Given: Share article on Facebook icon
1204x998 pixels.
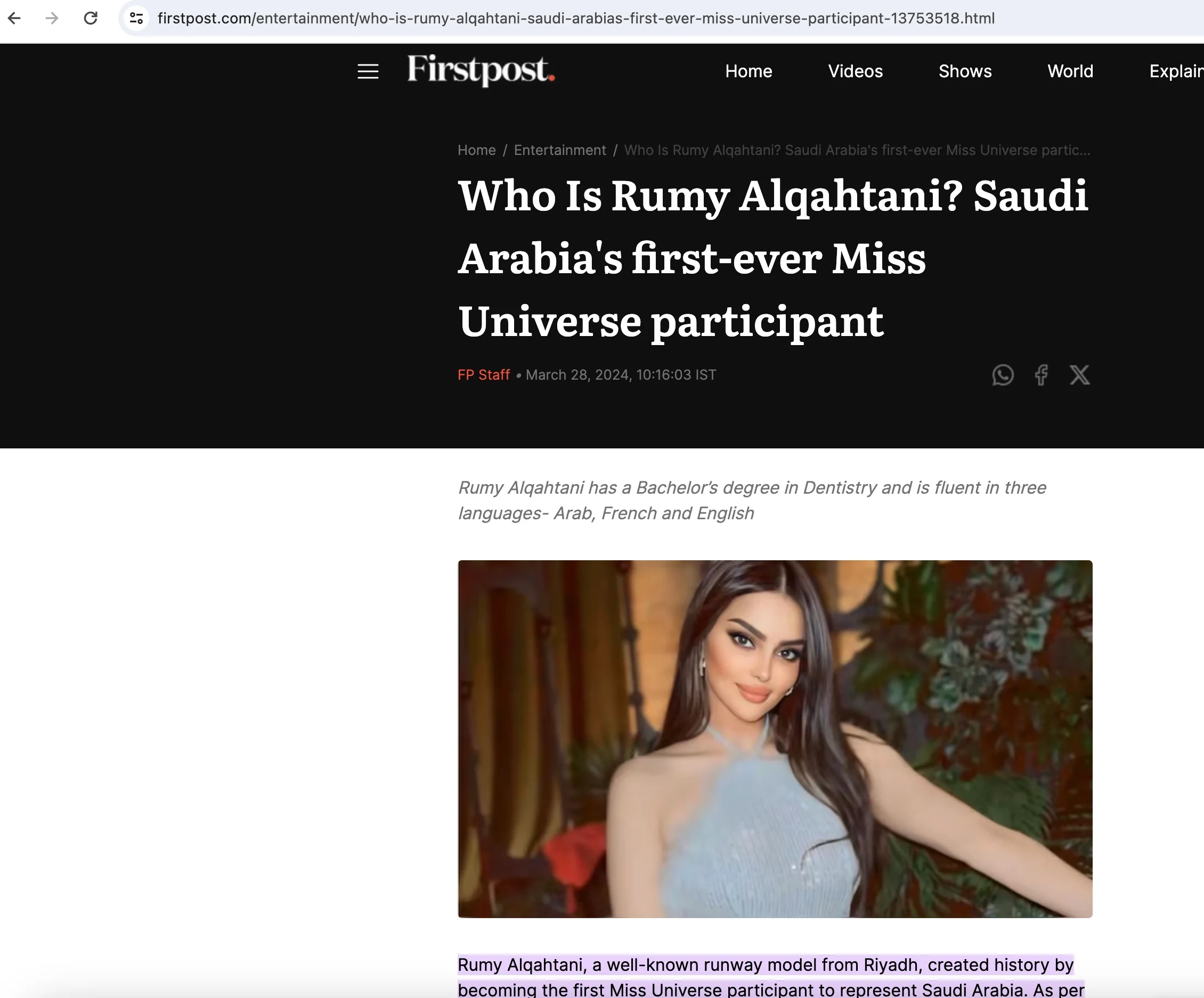Looking at the screenshot, I should tap(1041, 375).
